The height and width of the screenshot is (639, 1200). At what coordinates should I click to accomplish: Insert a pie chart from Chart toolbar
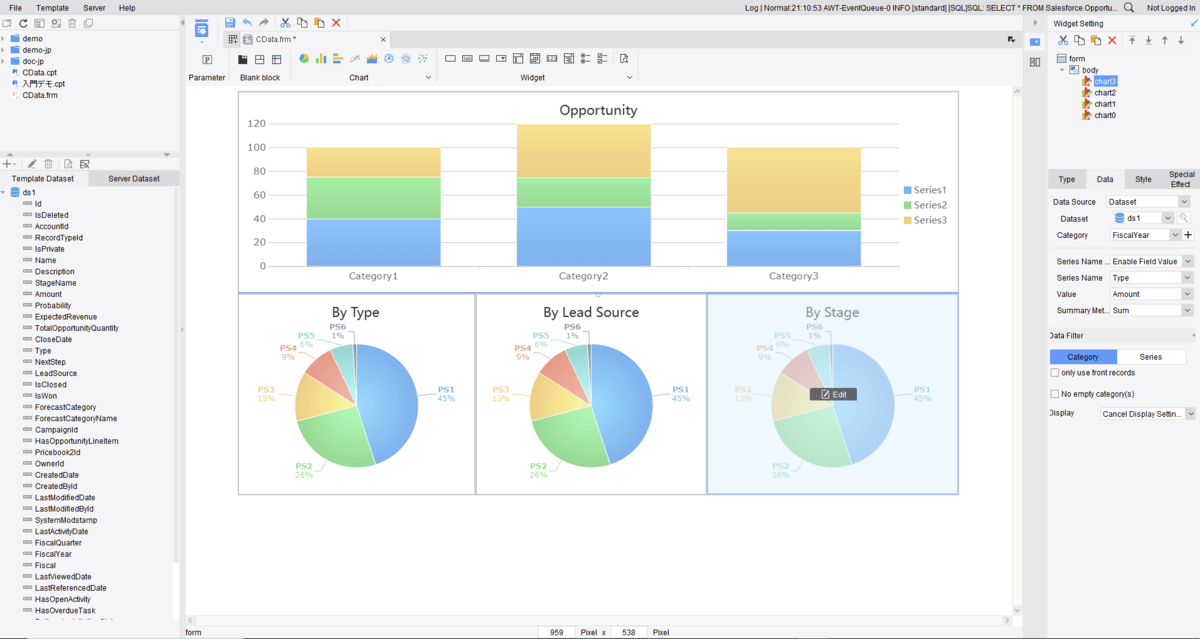click(x=304, y=58)
